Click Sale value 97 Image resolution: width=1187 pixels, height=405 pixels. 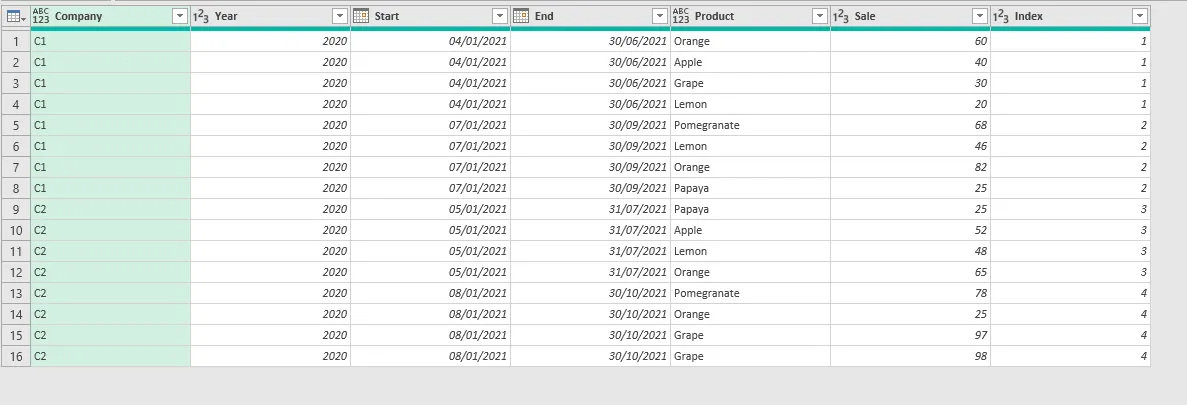[x=910, y=335]
